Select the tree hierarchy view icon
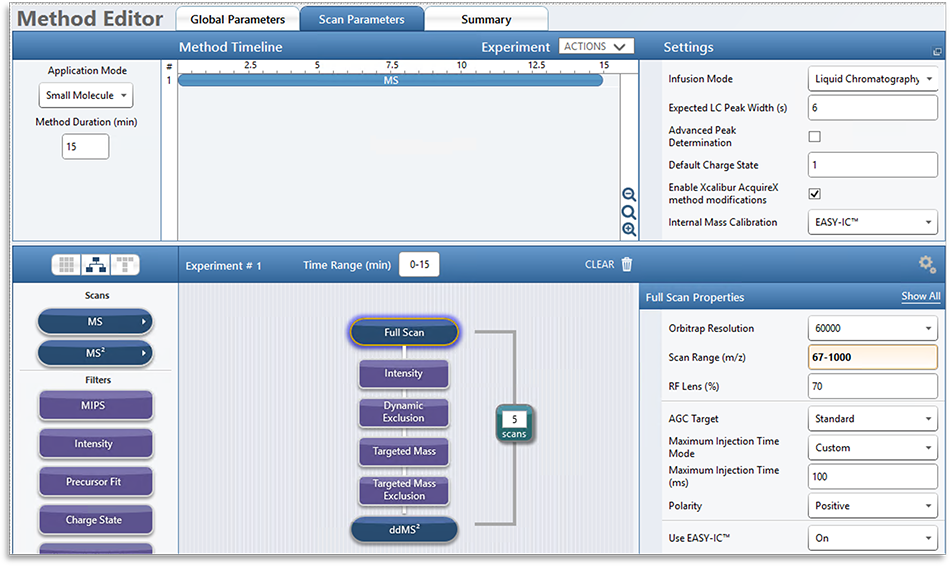Viewport: 950px width, 566px height. [96, 265]
